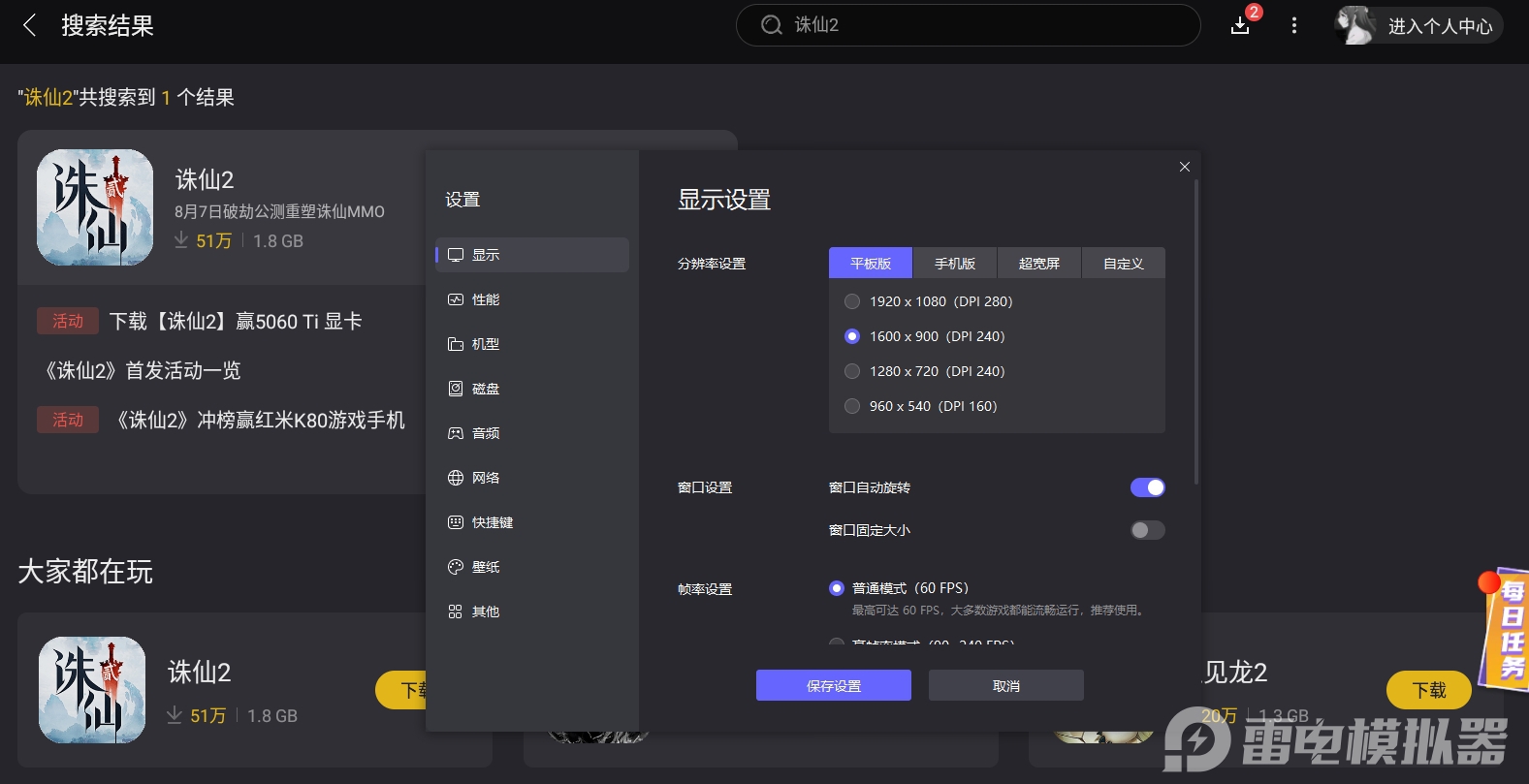The image size is (1529, 784).
Task: Toggle 窗口固定大小 switch
Action: point(1148,530)
